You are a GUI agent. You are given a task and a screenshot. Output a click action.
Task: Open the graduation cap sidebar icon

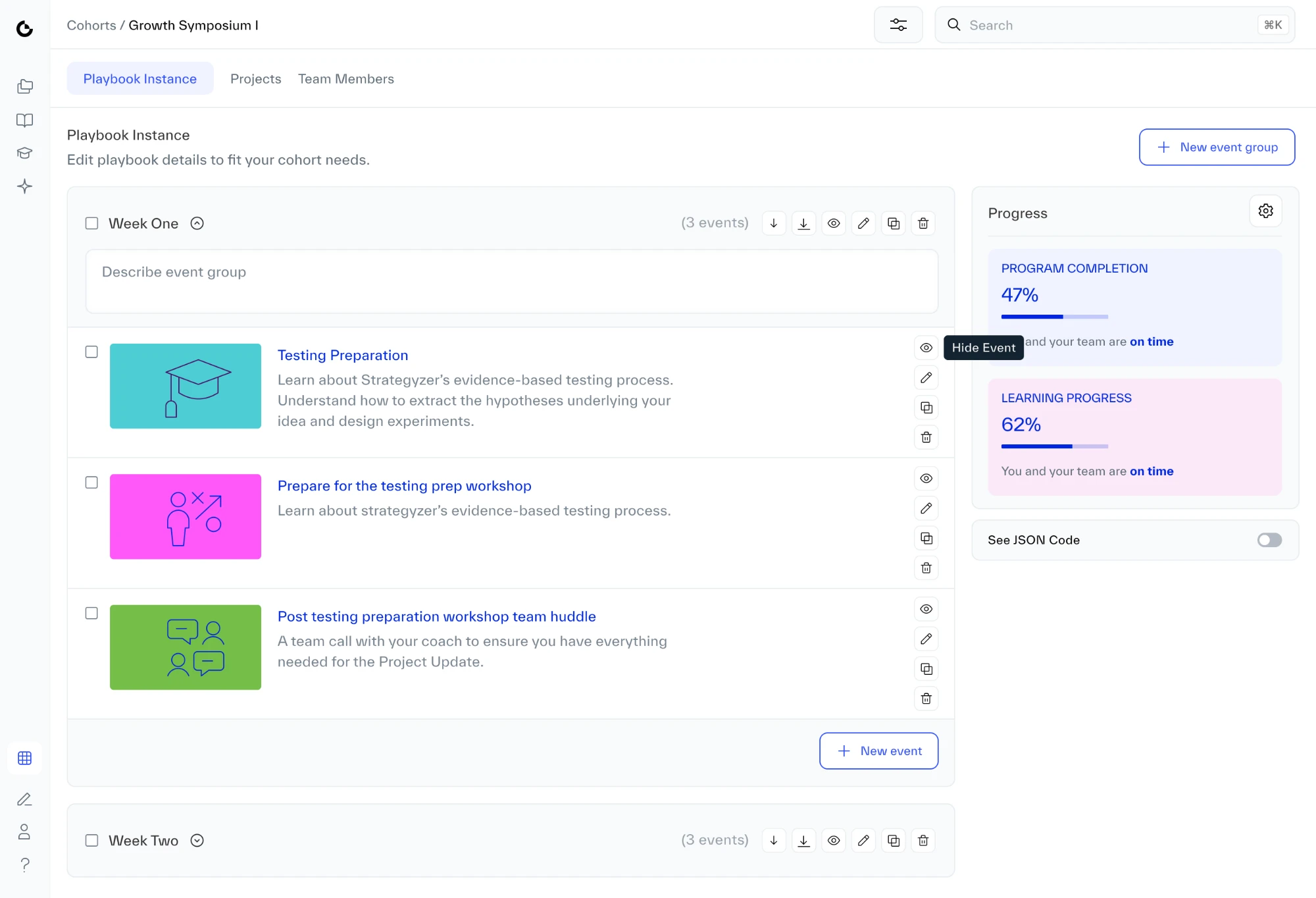tap(25, 153)
